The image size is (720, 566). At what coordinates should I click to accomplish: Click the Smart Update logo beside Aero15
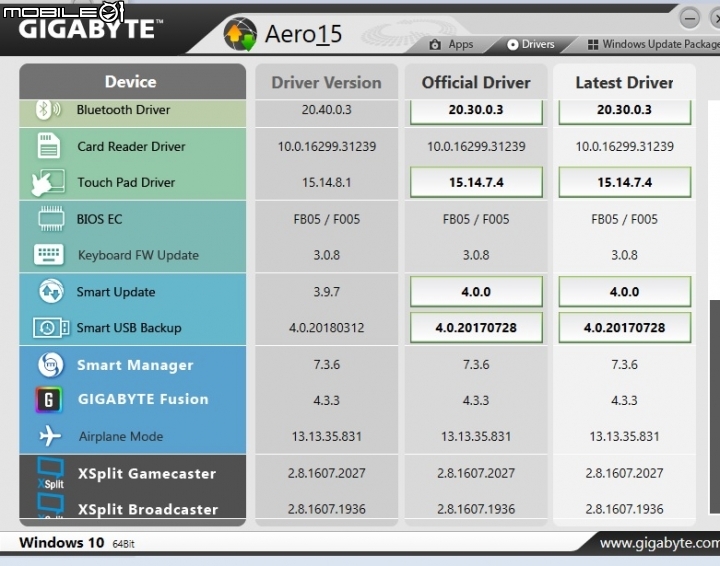[x=240, y=34]
